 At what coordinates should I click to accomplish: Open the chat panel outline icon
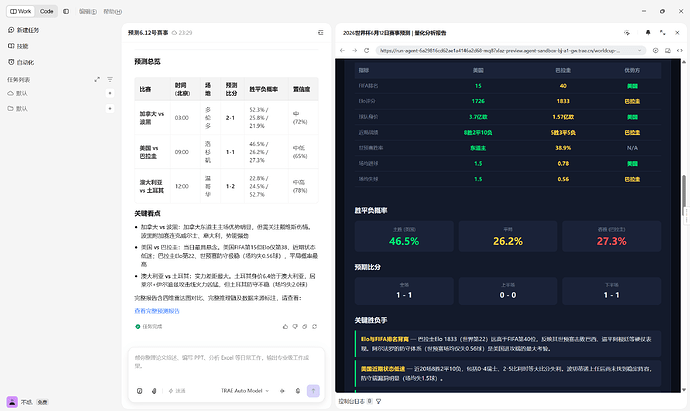[x=321, y=33]
